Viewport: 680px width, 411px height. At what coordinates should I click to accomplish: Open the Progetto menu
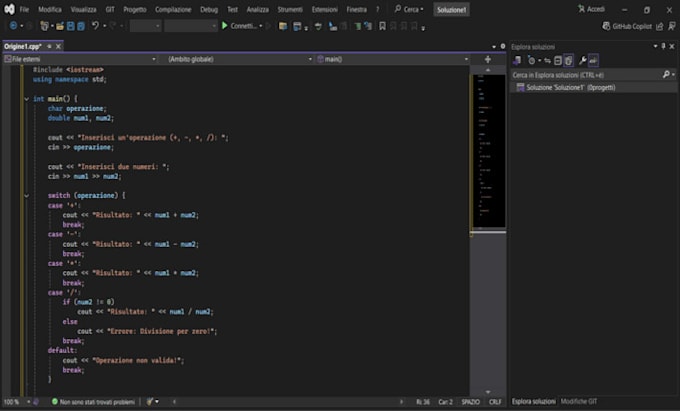point(134,9)
